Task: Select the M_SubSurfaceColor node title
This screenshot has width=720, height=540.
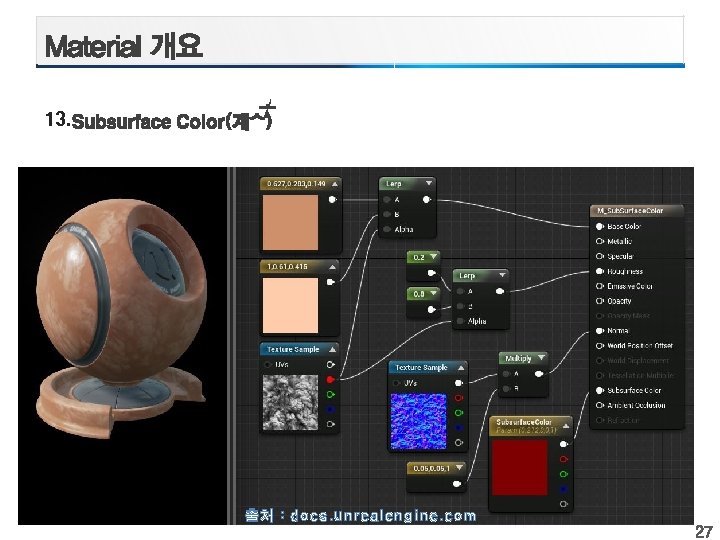Action: pos(630,211)
